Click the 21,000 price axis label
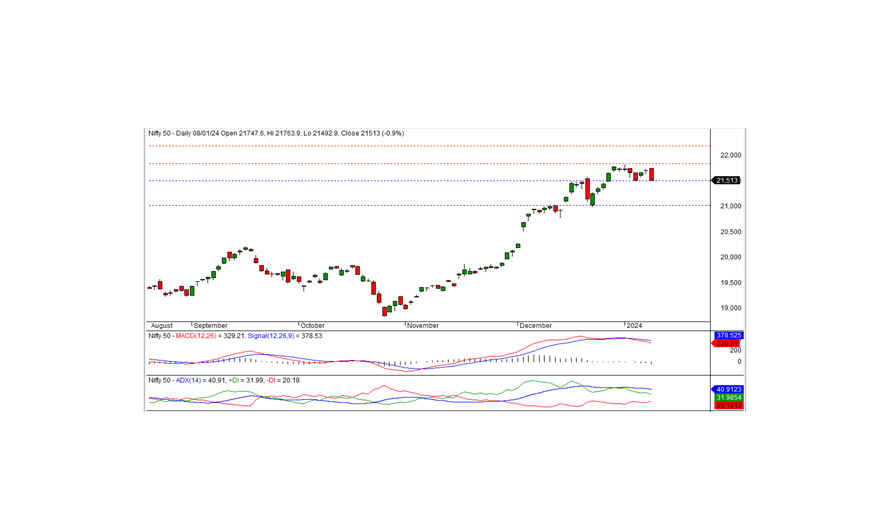Viewport: 890px width, 530px height. [x=727, y=206]
